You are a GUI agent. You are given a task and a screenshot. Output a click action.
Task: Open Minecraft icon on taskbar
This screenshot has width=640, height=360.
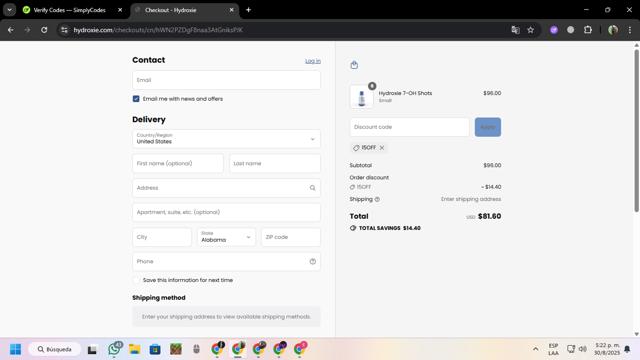click(x=176, y=349)
